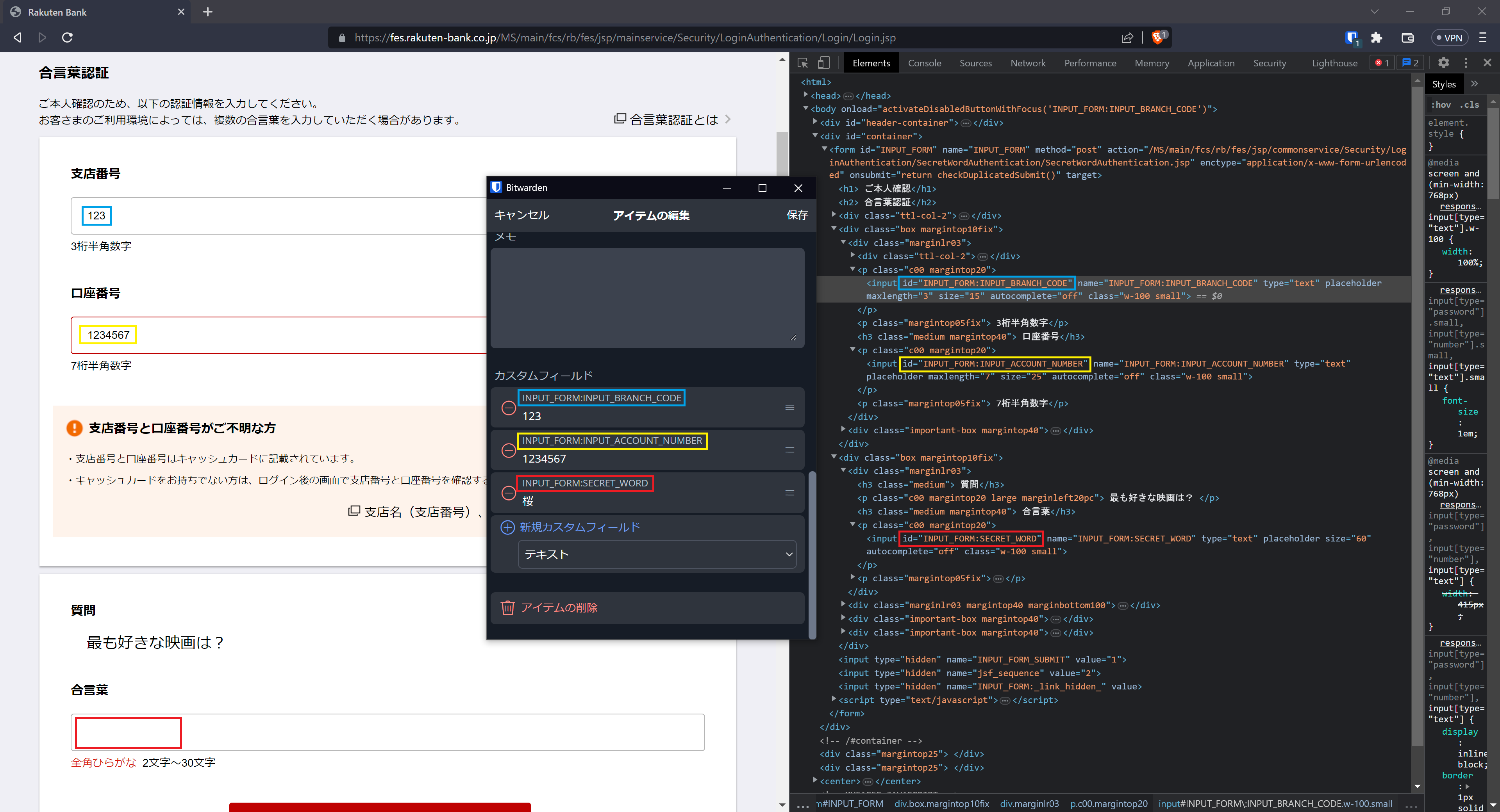Screen dimensions: 1500x812
Task: Remove the SECRET_WORD custom field
Action: tap(508, 493)
